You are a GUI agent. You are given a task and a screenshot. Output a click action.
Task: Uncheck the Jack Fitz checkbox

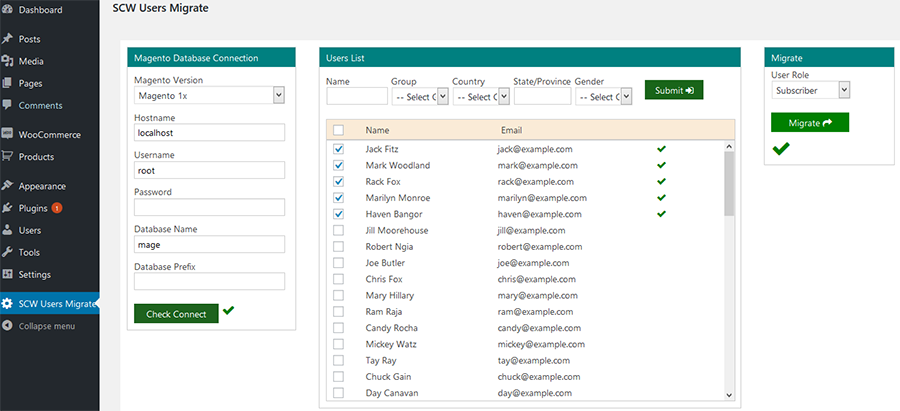338,149
